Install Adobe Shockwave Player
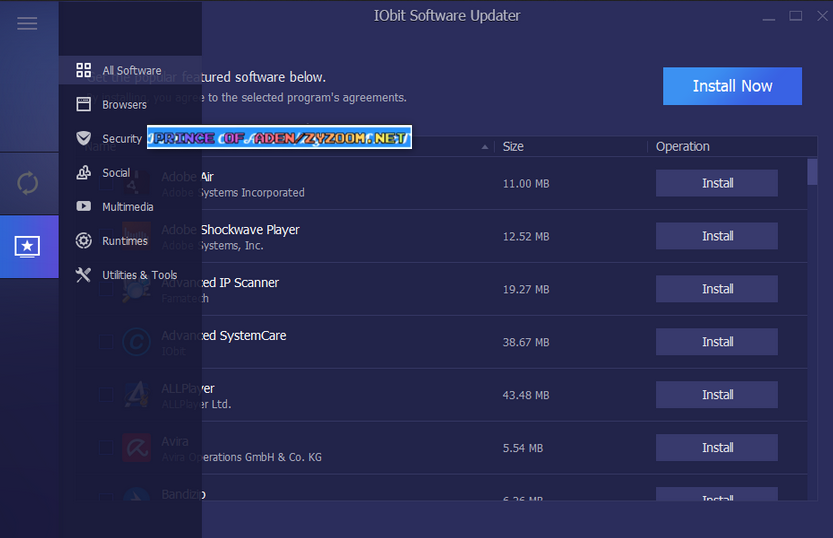 (717, 236)
